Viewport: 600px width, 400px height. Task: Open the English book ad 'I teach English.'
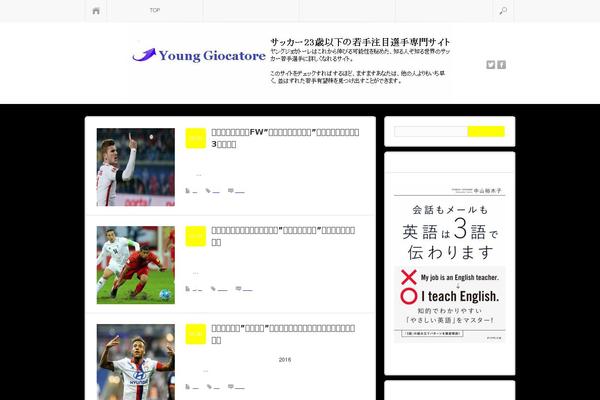(x=450, y=264)
